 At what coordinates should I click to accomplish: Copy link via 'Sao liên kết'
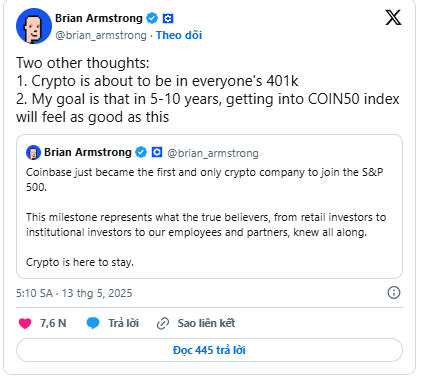pos(206,323)
